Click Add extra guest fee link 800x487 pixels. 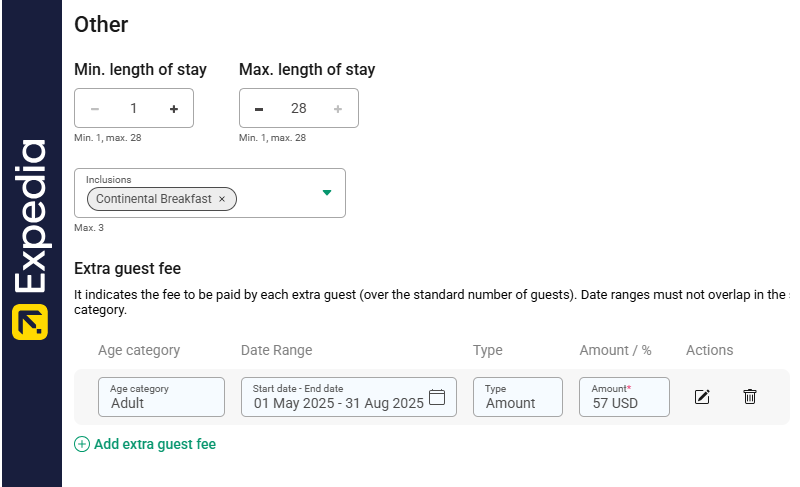155,444
